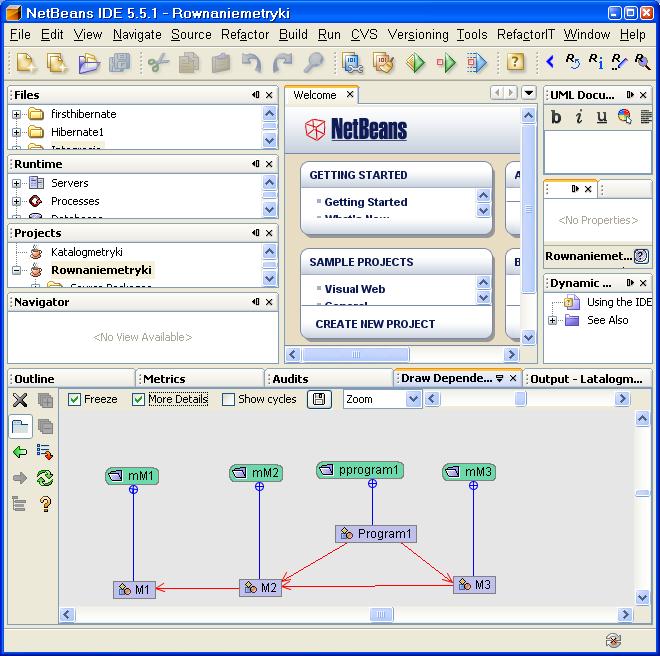Expand the firsthibernate folder node
Image resolution: width=660 pixels, height=656 pixels.
16,114
